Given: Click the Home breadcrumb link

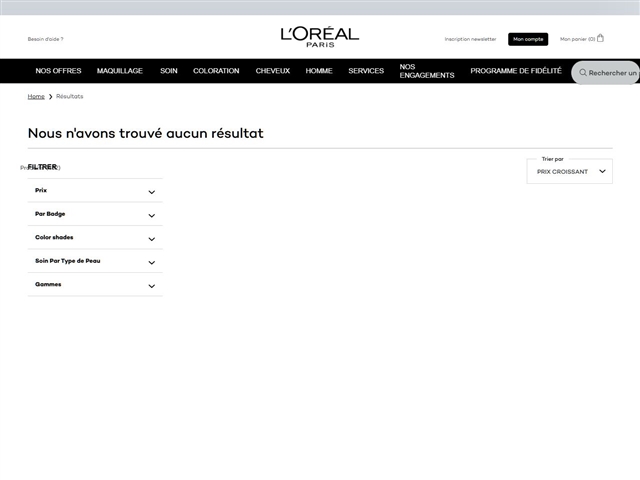Looking at the screenshot, I should pos(36,96).
